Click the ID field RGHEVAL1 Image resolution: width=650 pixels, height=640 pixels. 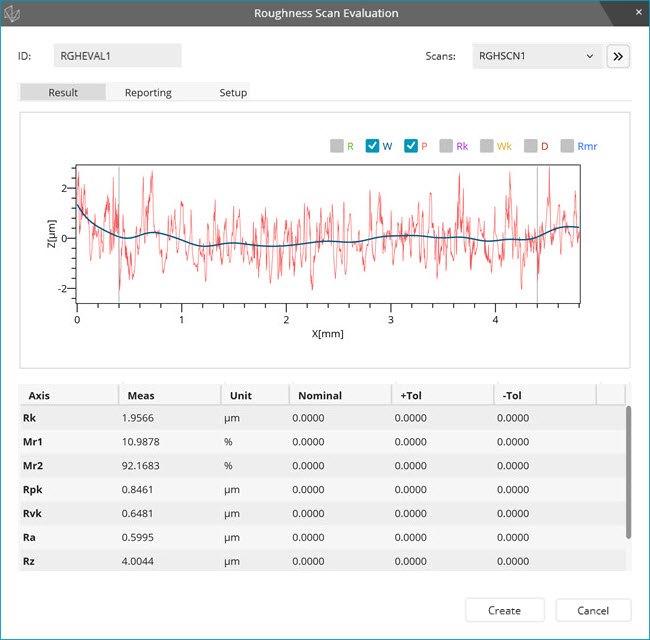(117, 56)
